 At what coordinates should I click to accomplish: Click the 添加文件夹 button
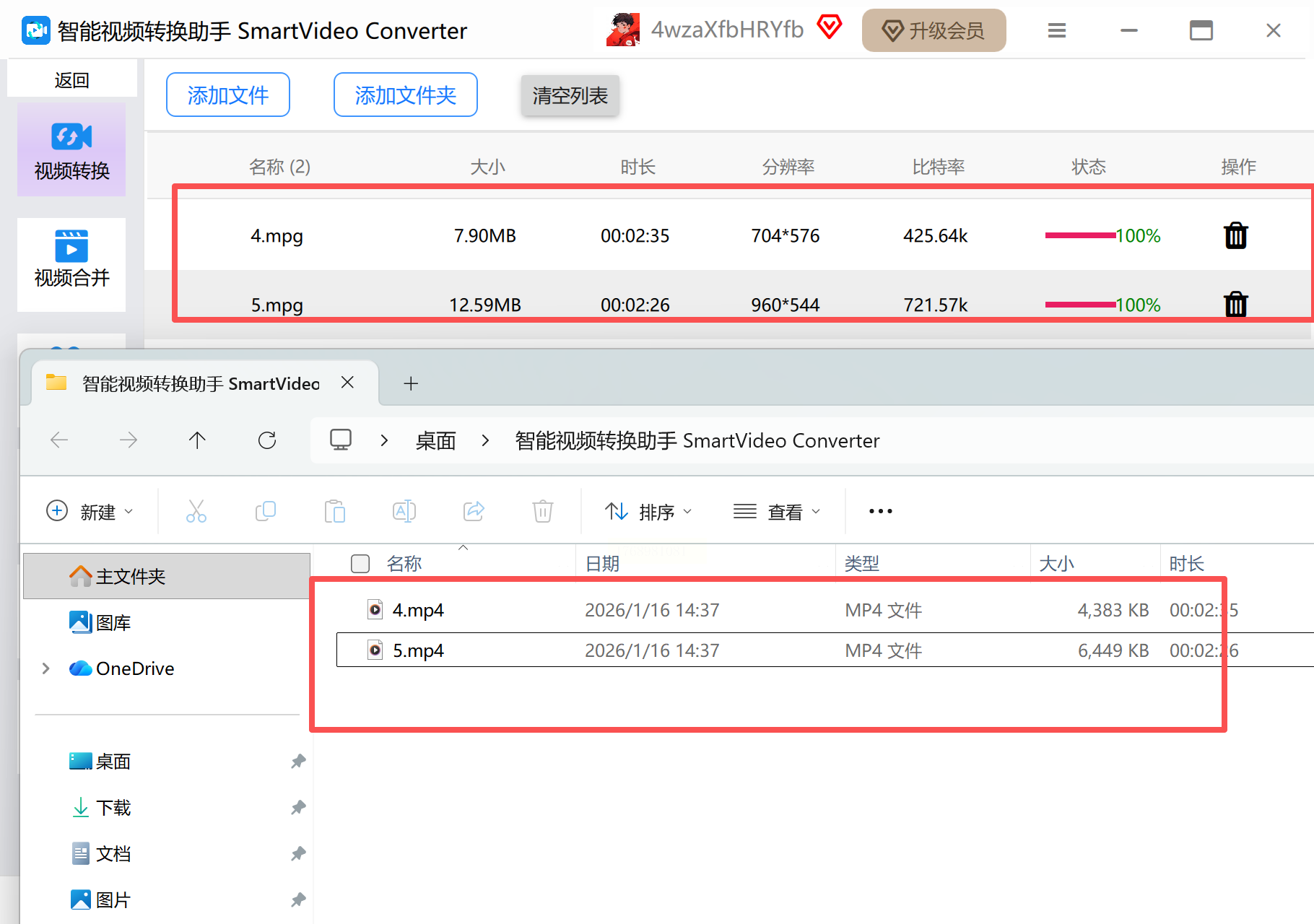406,95
